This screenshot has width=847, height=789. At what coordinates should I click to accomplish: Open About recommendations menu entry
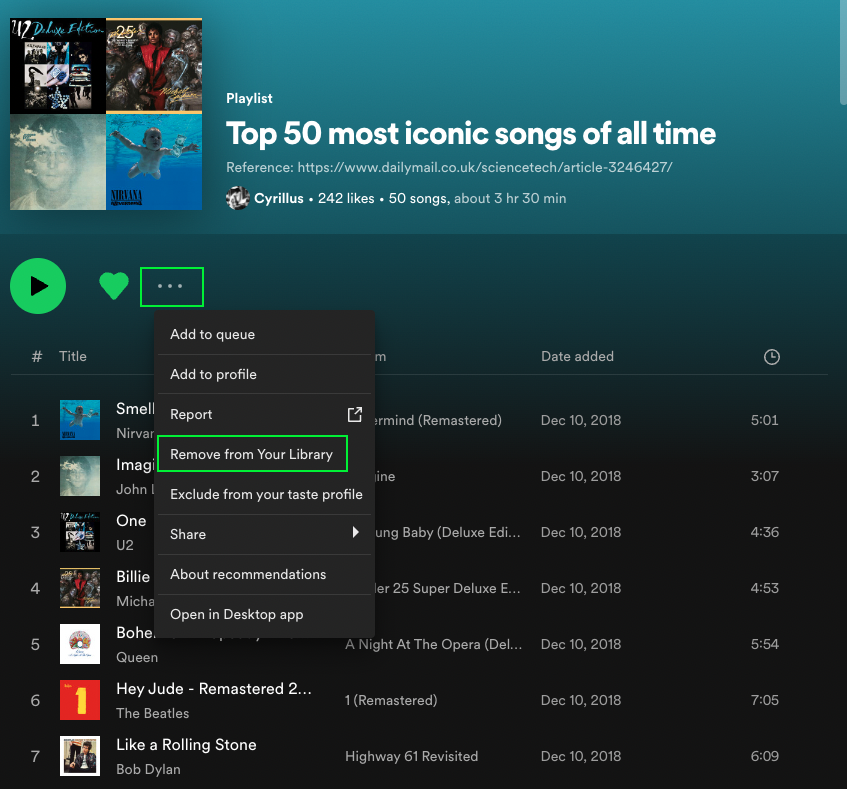click(248, 574)
